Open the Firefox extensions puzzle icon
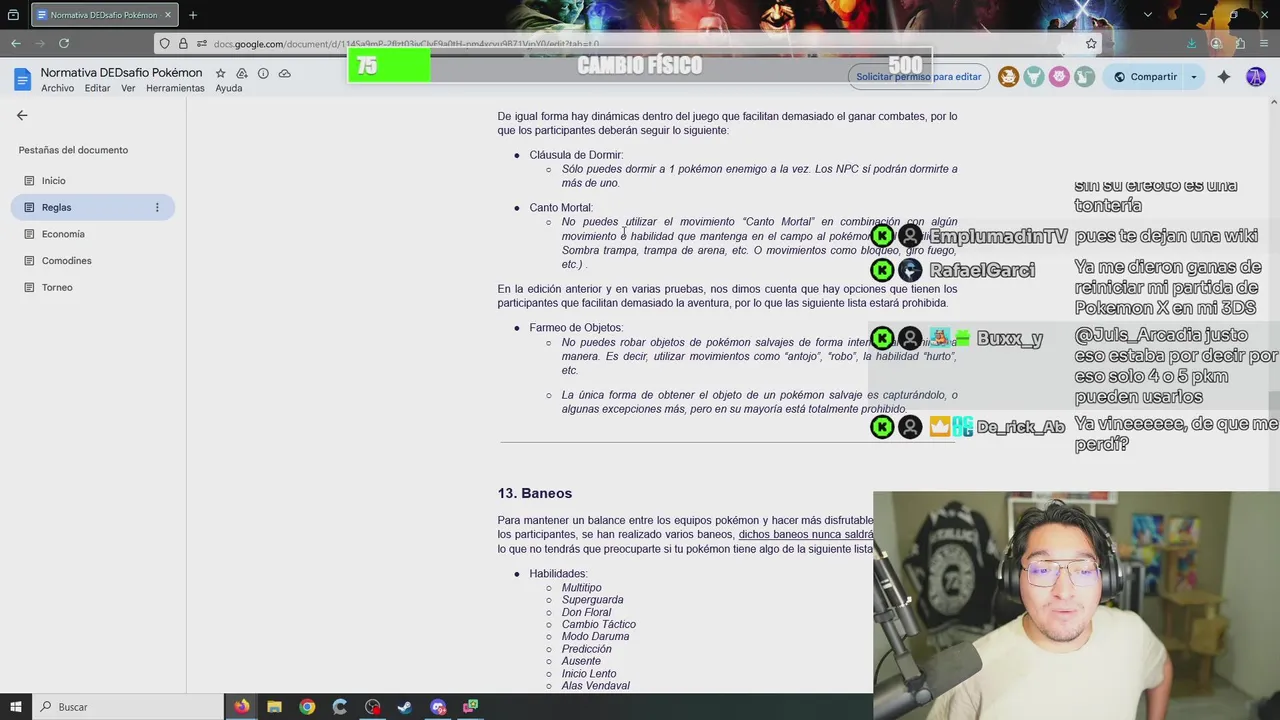This screenshot has height=720, width=1280. [x=1240, y=43]
